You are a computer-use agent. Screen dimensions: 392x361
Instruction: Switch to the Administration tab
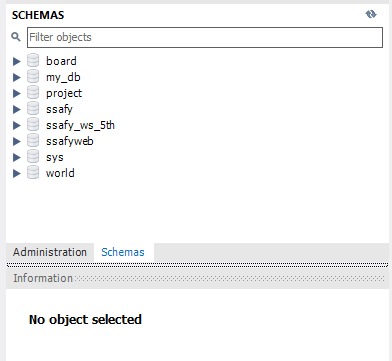pos(50,252)
